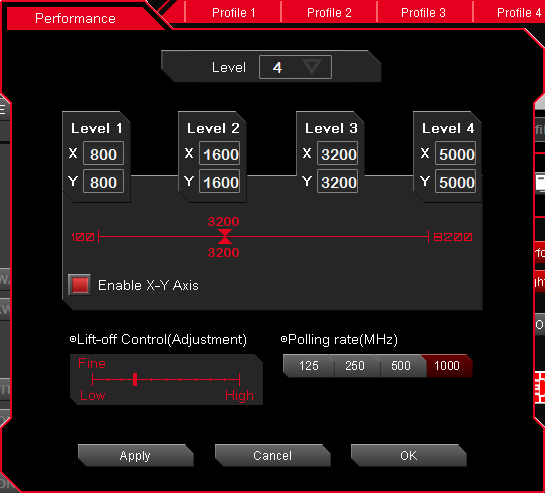The height and width of the screenshot is (493, 545).
Task: Select 250 polling rate
Action: (x=355, y=366)
